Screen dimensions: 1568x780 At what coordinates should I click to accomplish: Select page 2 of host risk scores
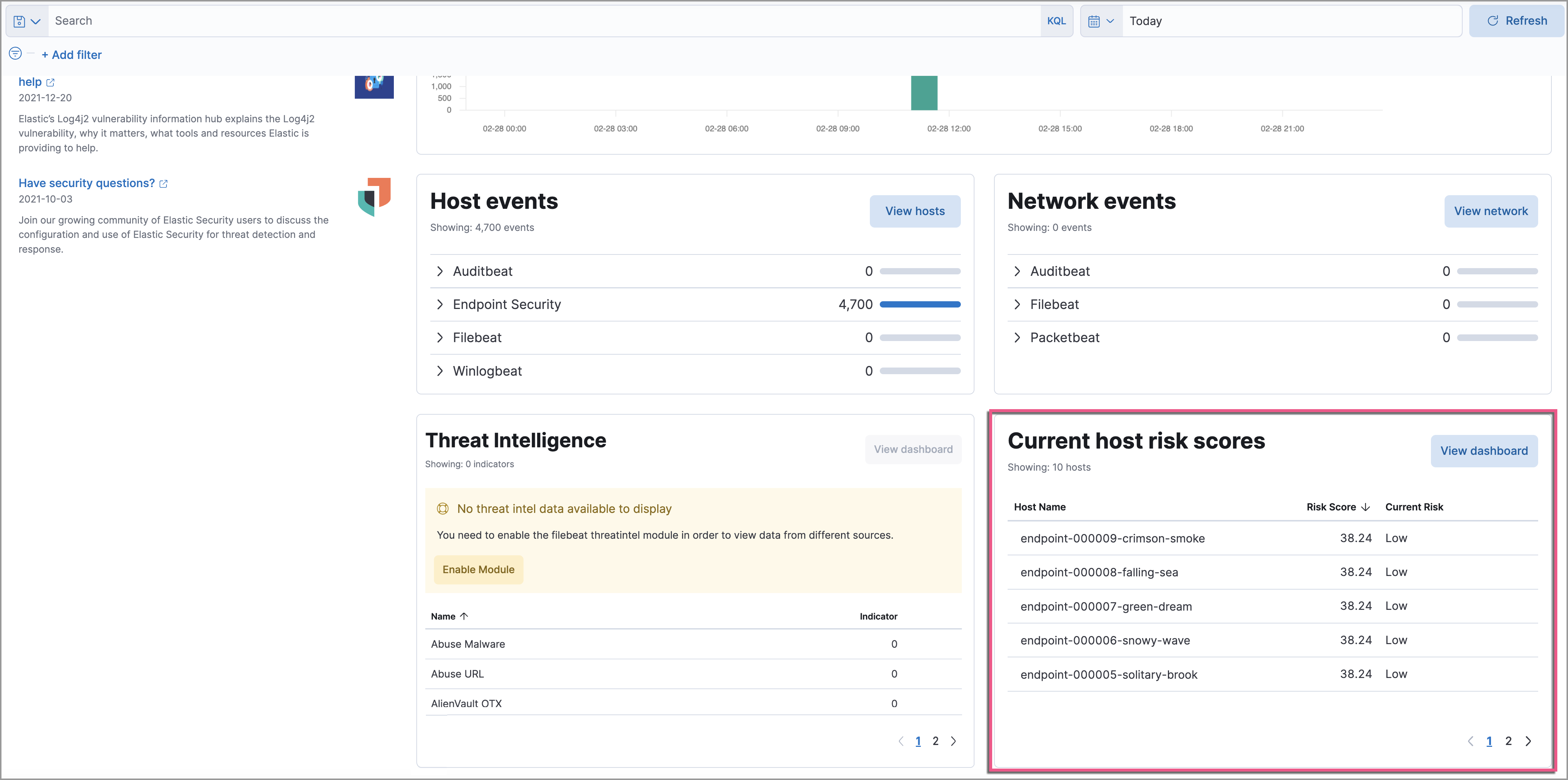tap(1508, 741)
